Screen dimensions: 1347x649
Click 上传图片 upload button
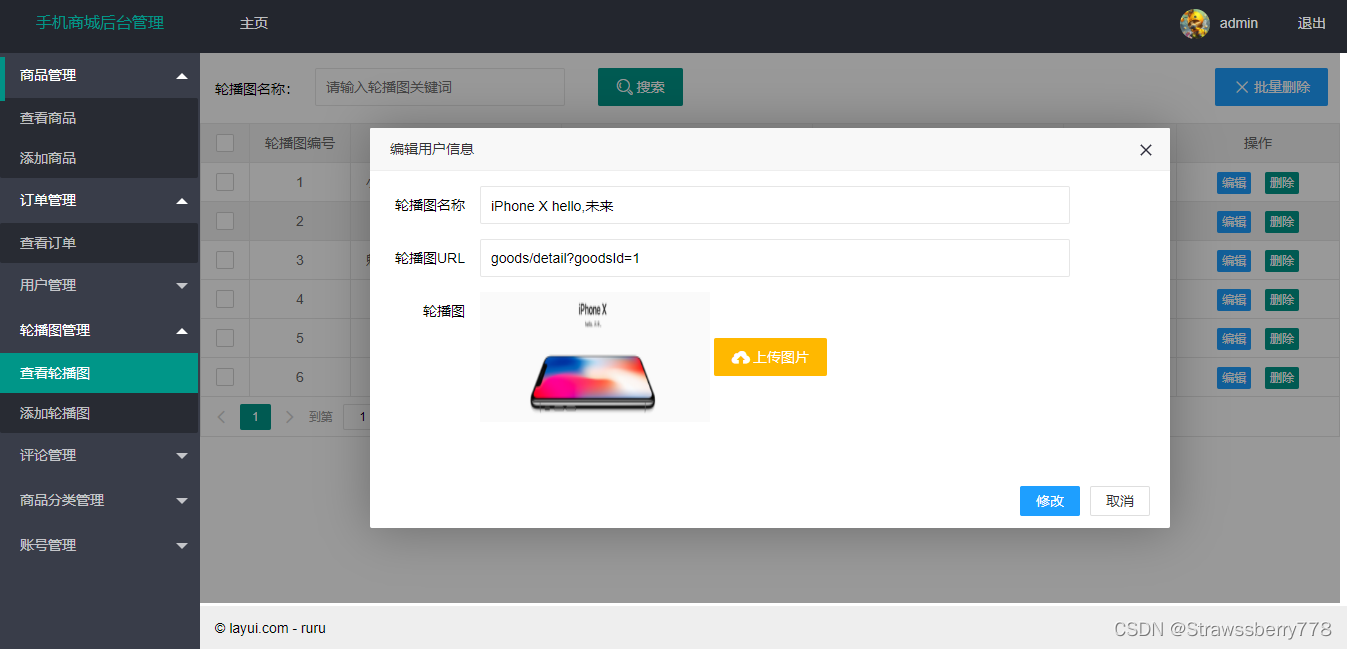(x=770, y=357)
